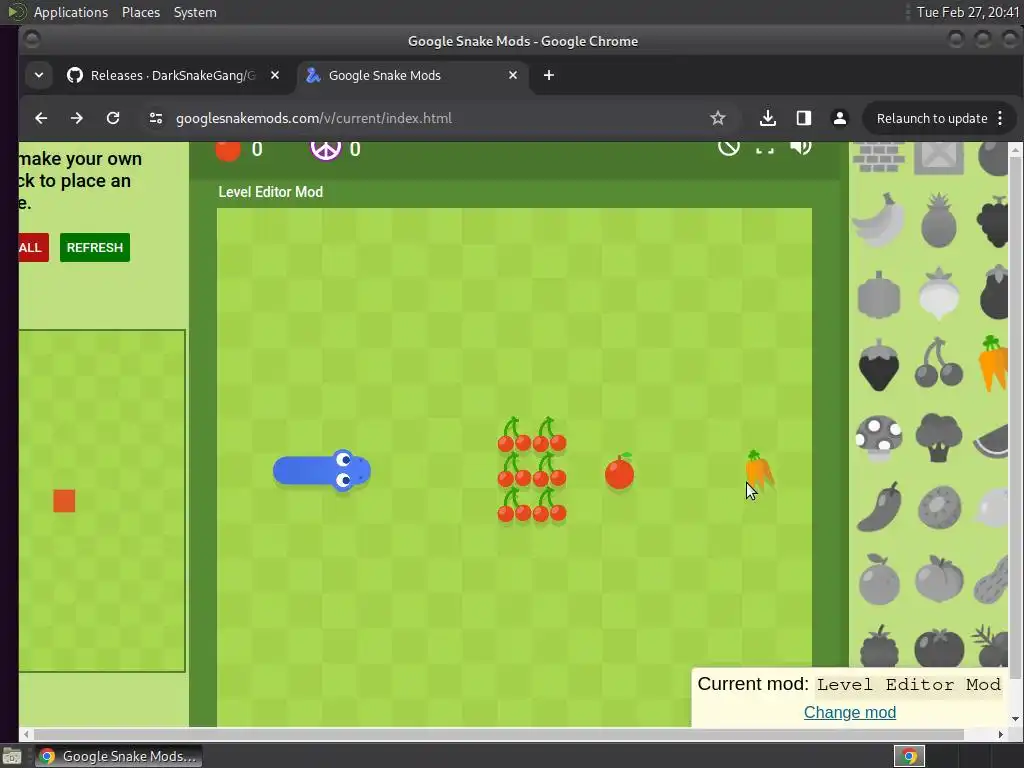Open Chrome downloads
Viewport: 1024px width, 768px height.
(768, 118)
